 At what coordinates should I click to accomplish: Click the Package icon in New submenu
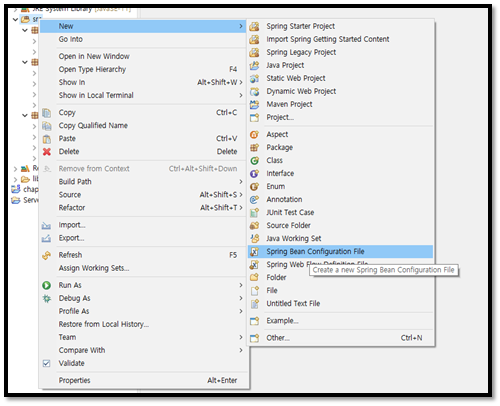point(254,147)
